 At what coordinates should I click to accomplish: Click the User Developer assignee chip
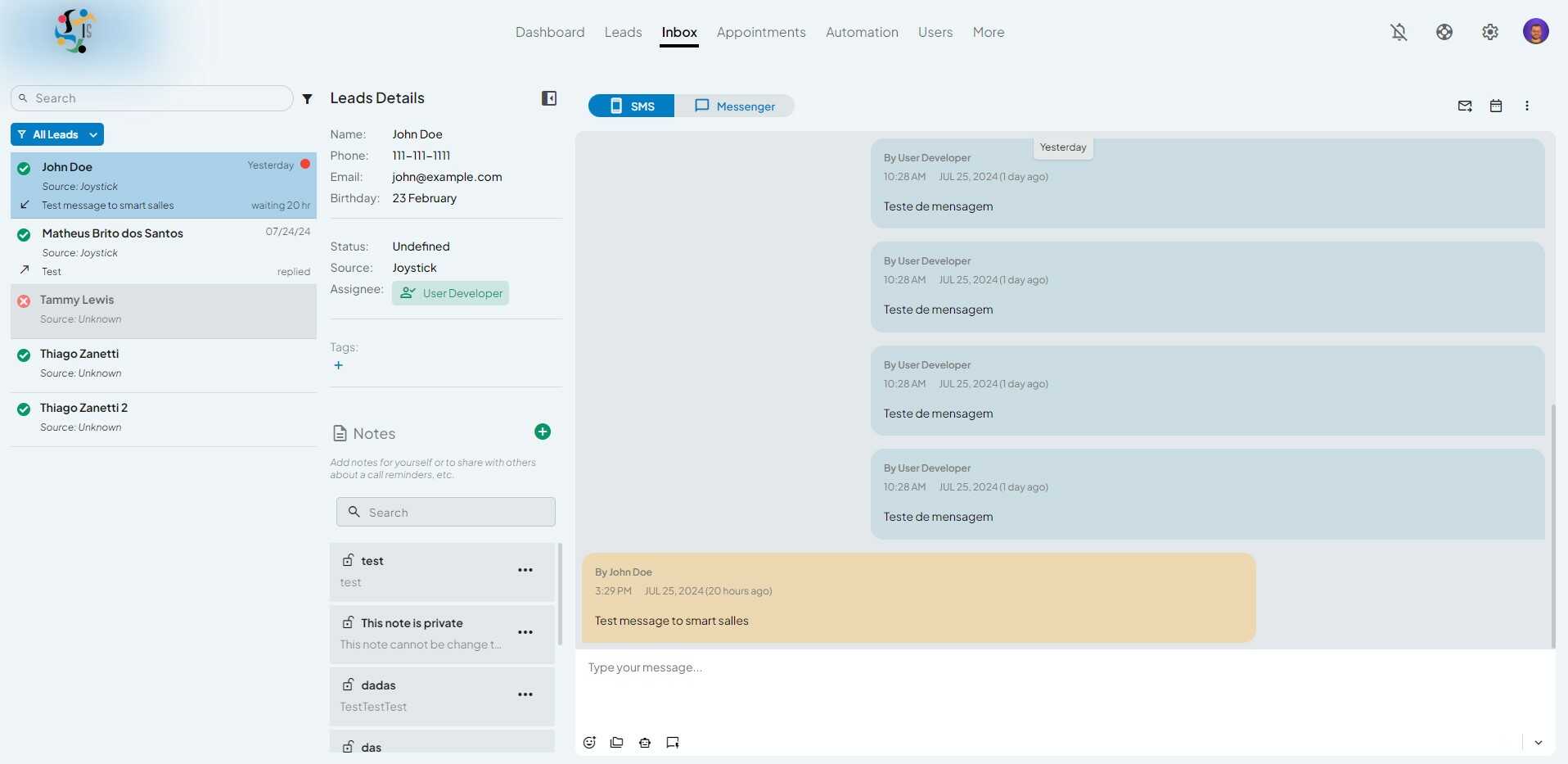[450, 292]
